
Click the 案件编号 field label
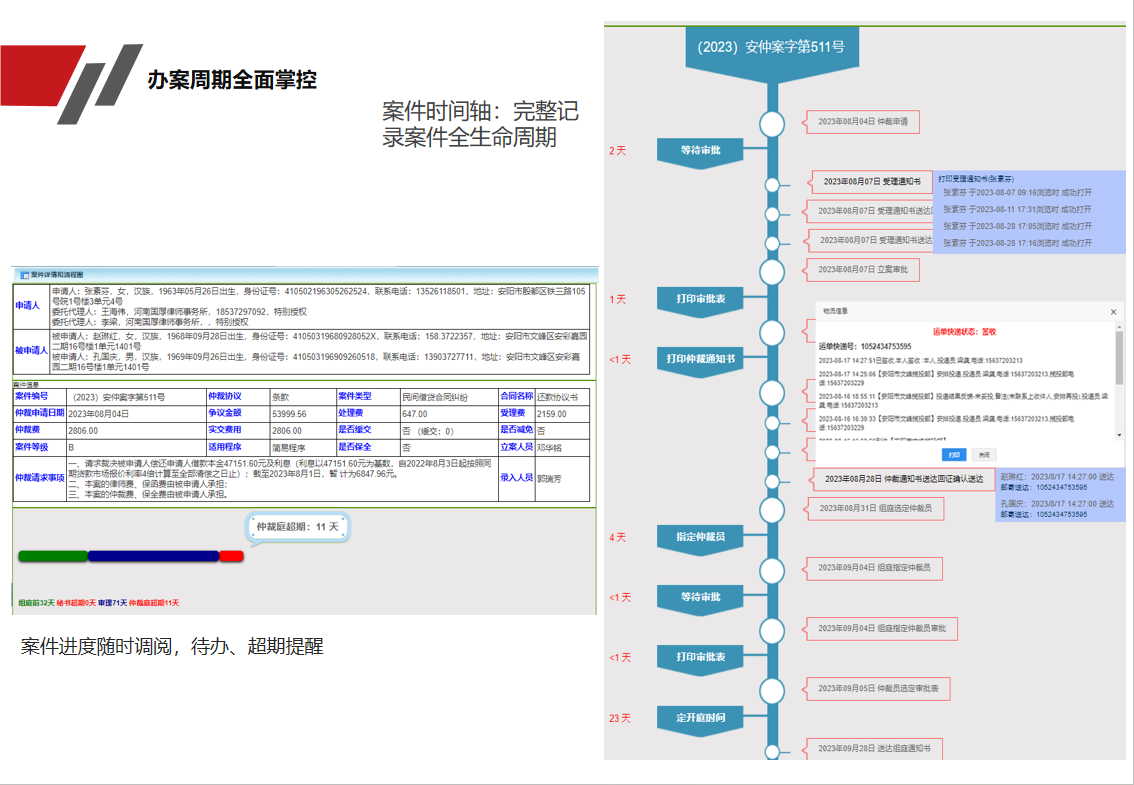pos(32,396)
